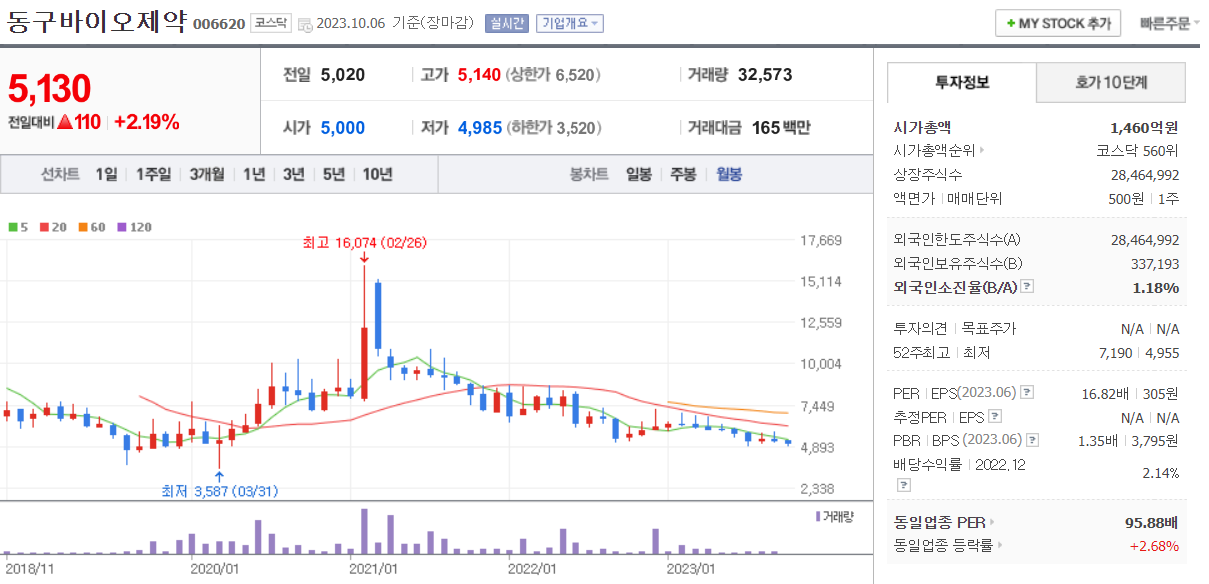Open the 빠른주문 dropdown

click(x=1169, y=23)
